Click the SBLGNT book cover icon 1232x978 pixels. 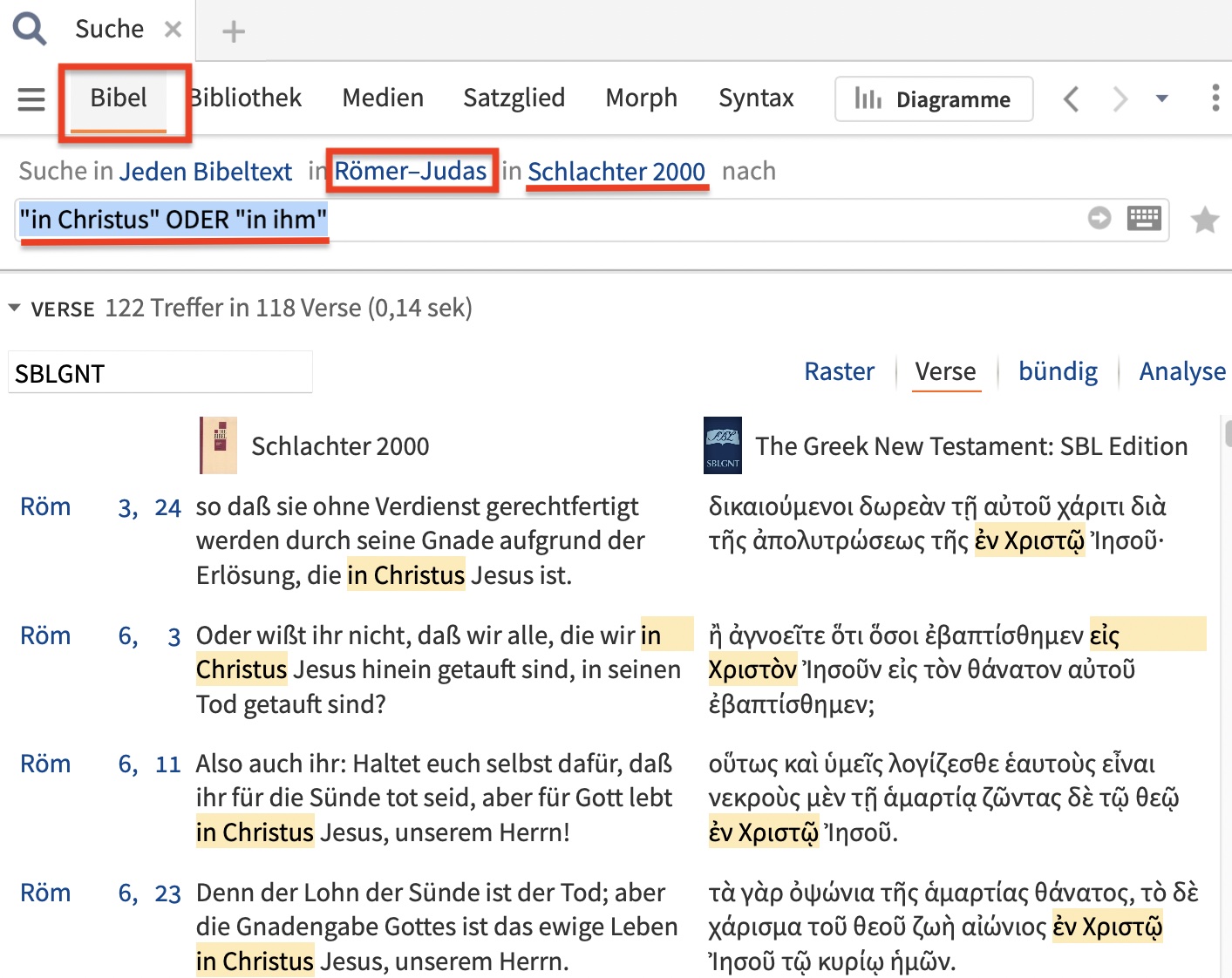point(723,445)
